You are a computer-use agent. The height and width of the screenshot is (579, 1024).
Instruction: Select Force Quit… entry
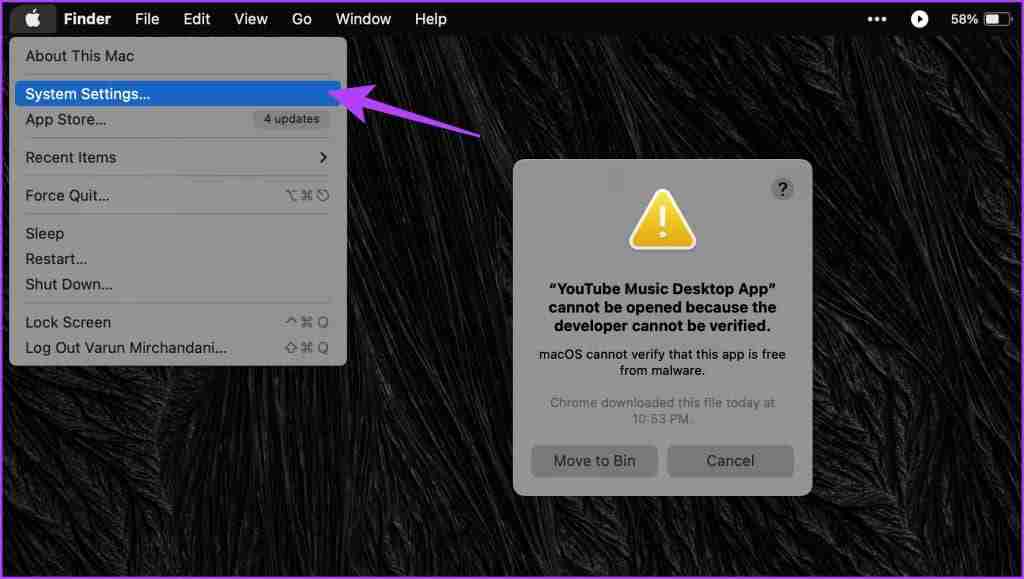(x=178, y=195)
